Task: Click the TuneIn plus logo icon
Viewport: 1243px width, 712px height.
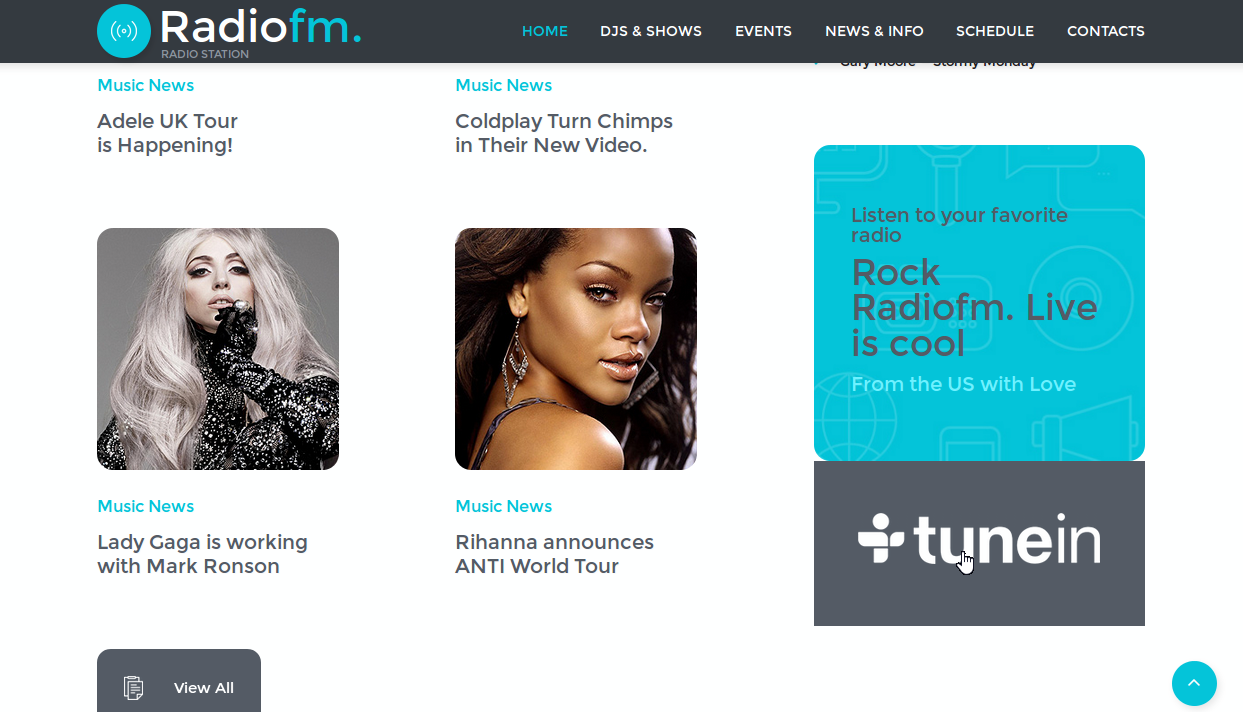Action: click(x=881, y=539)
